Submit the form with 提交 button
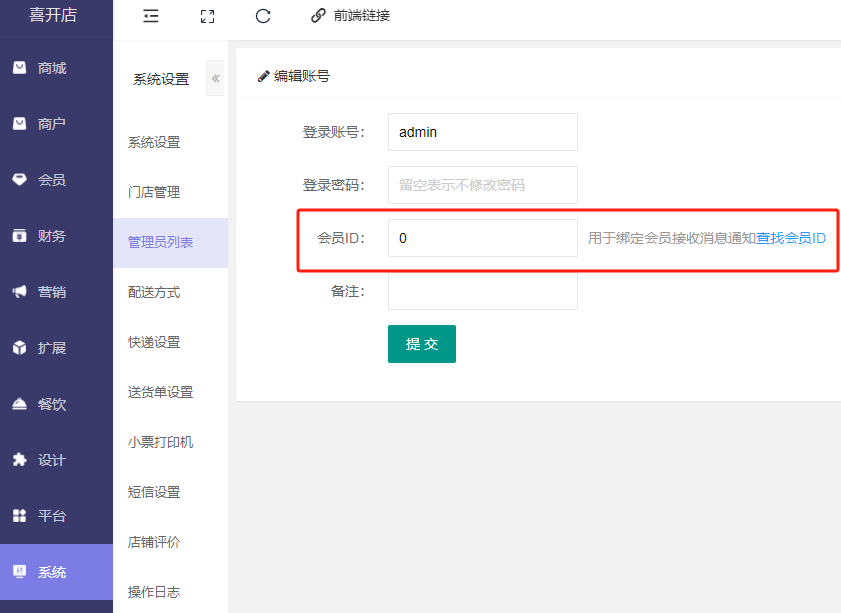This screenshot has width=841, height=613. (422, 344)
